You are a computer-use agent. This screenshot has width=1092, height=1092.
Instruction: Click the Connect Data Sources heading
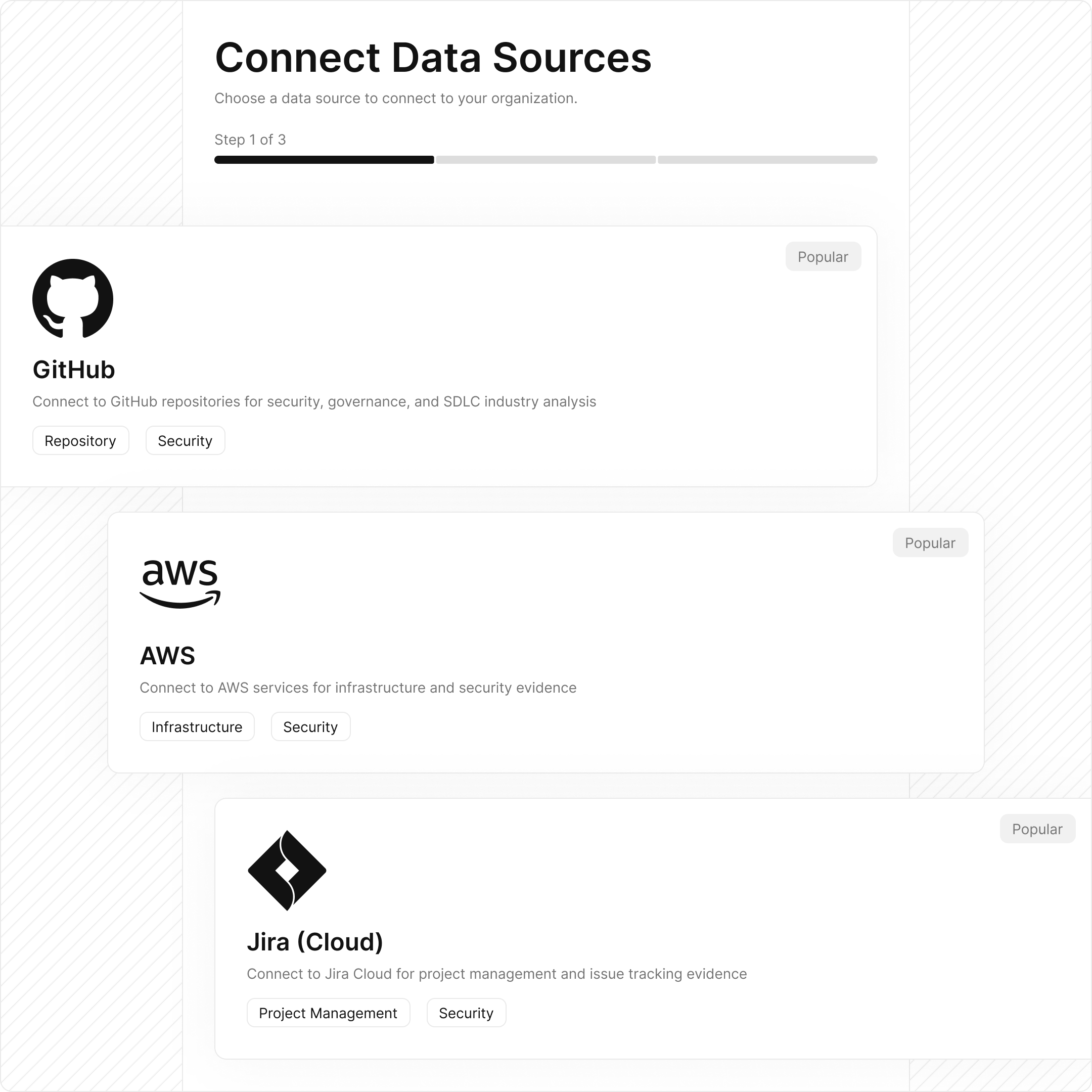(433, 57)
